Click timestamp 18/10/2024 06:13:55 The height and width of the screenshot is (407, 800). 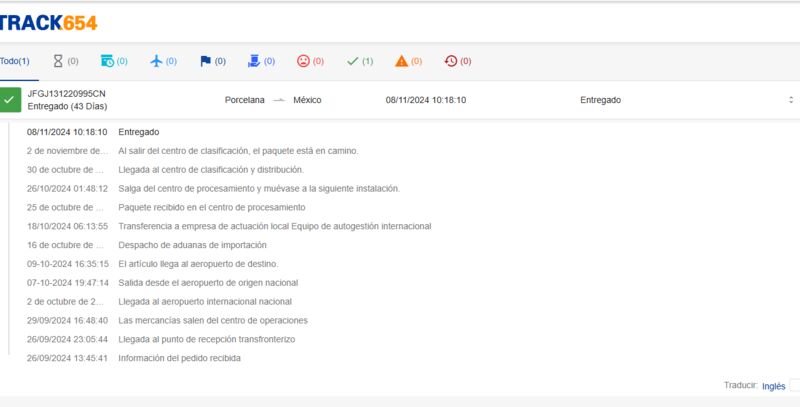tap(67, 226)
